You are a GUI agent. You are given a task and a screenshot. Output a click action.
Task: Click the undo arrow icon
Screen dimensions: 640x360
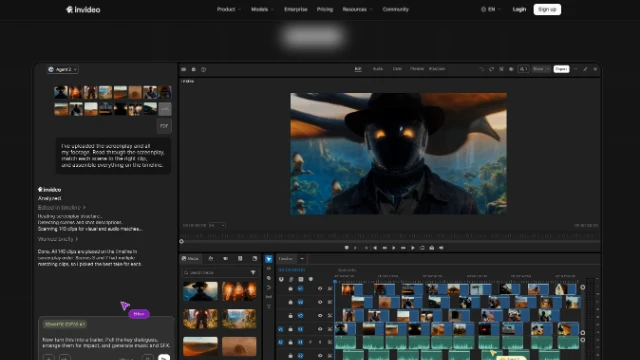pyautogui.click(x=482, y=69)
